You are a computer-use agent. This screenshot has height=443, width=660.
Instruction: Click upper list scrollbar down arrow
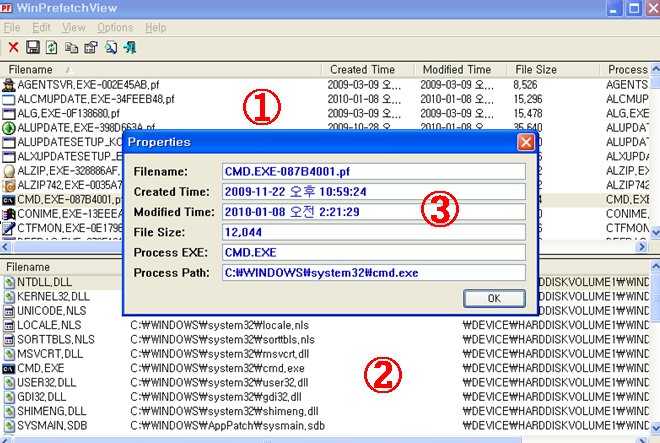click(655, 232)
